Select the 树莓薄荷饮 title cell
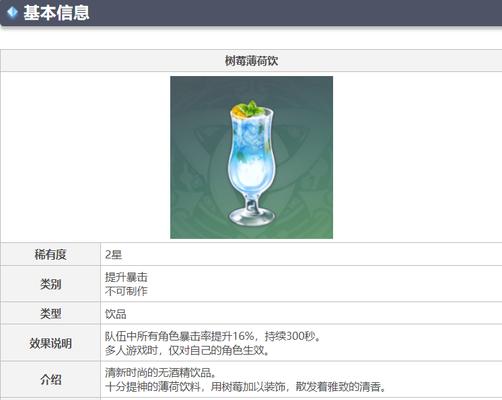 [251, 61]
